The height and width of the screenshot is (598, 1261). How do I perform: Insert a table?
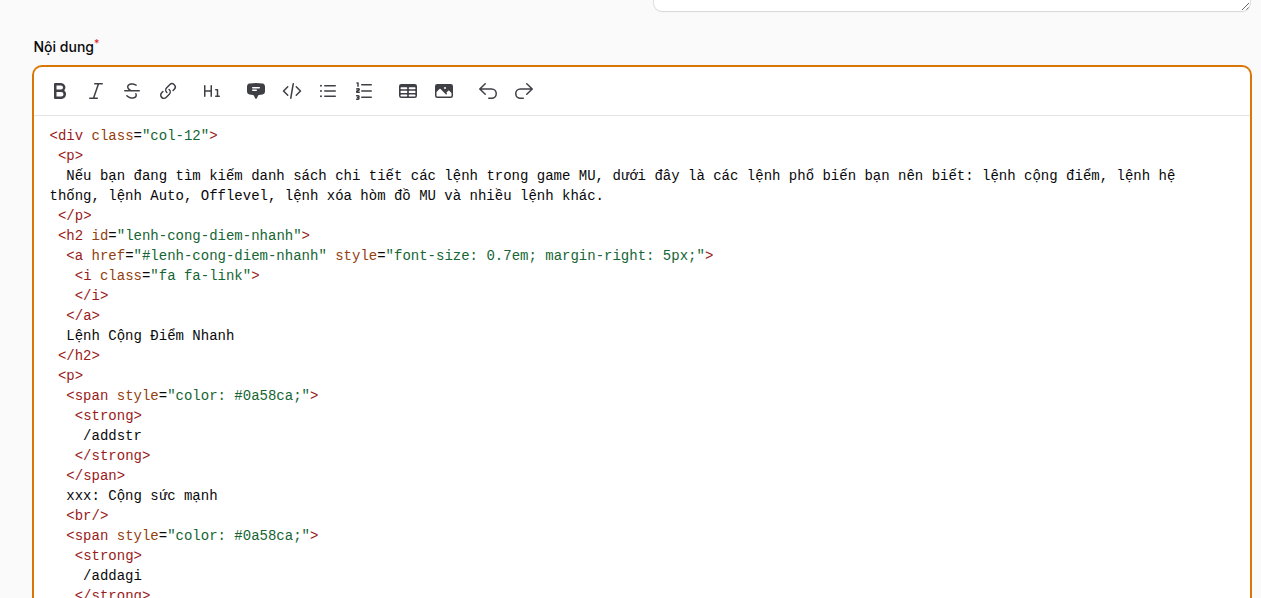(x=408, y=91)
